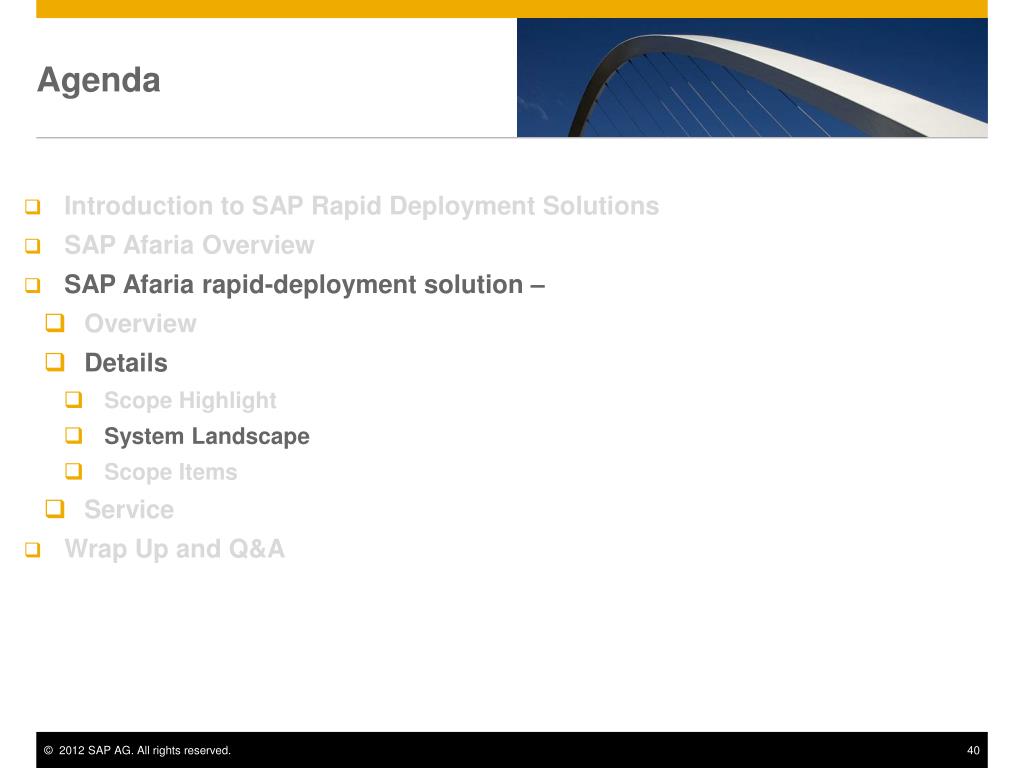Click the bullet box next to Wrap Up and Q&A
This screenshot has width=1024, height=768.
33,550
